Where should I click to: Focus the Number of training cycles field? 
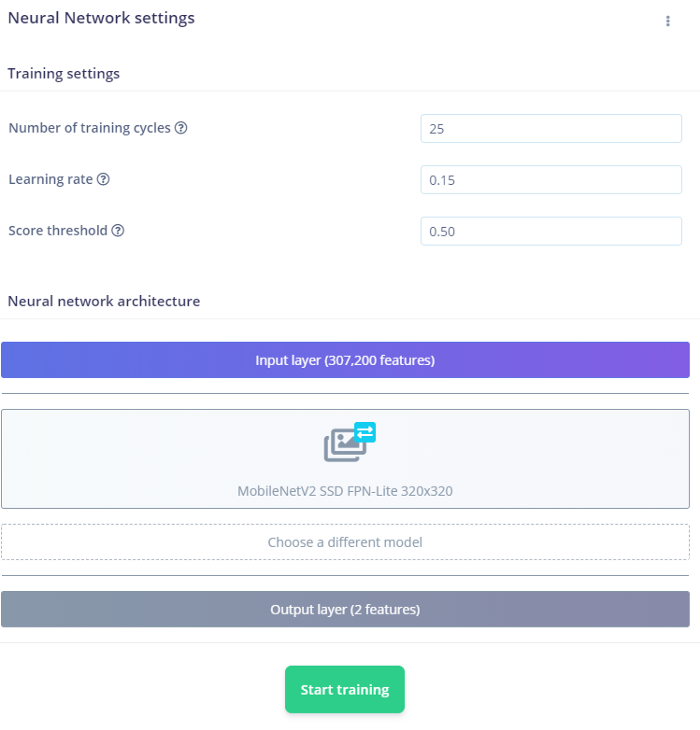tap(551, 128)
